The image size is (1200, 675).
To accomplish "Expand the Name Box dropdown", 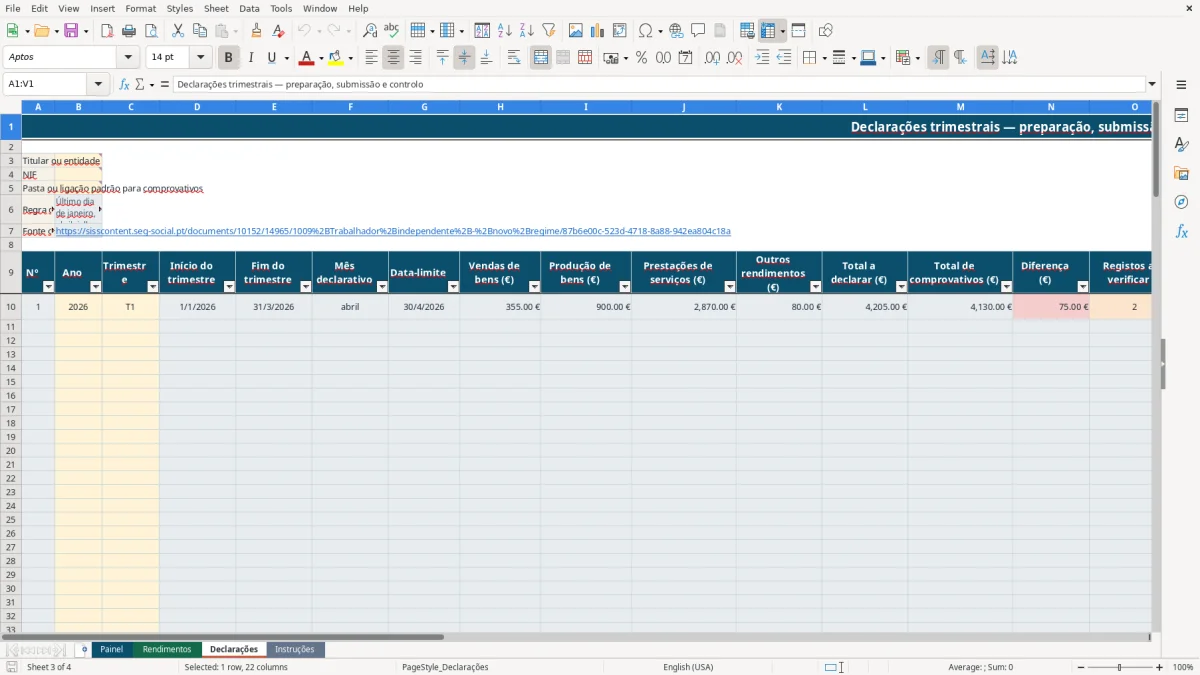I will (x=98, y=84).
